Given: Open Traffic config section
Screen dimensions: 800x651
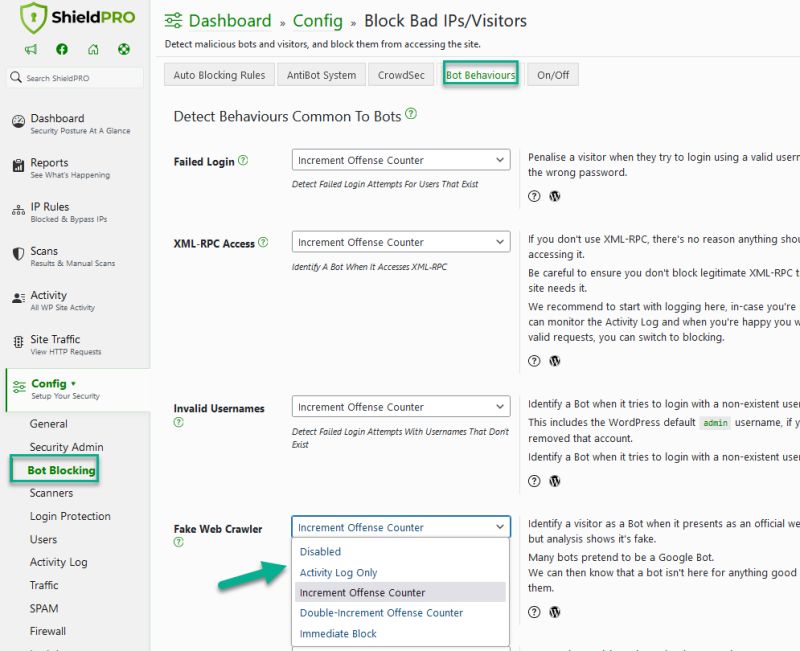Looking at the screenshot, I should click(44, 585).
